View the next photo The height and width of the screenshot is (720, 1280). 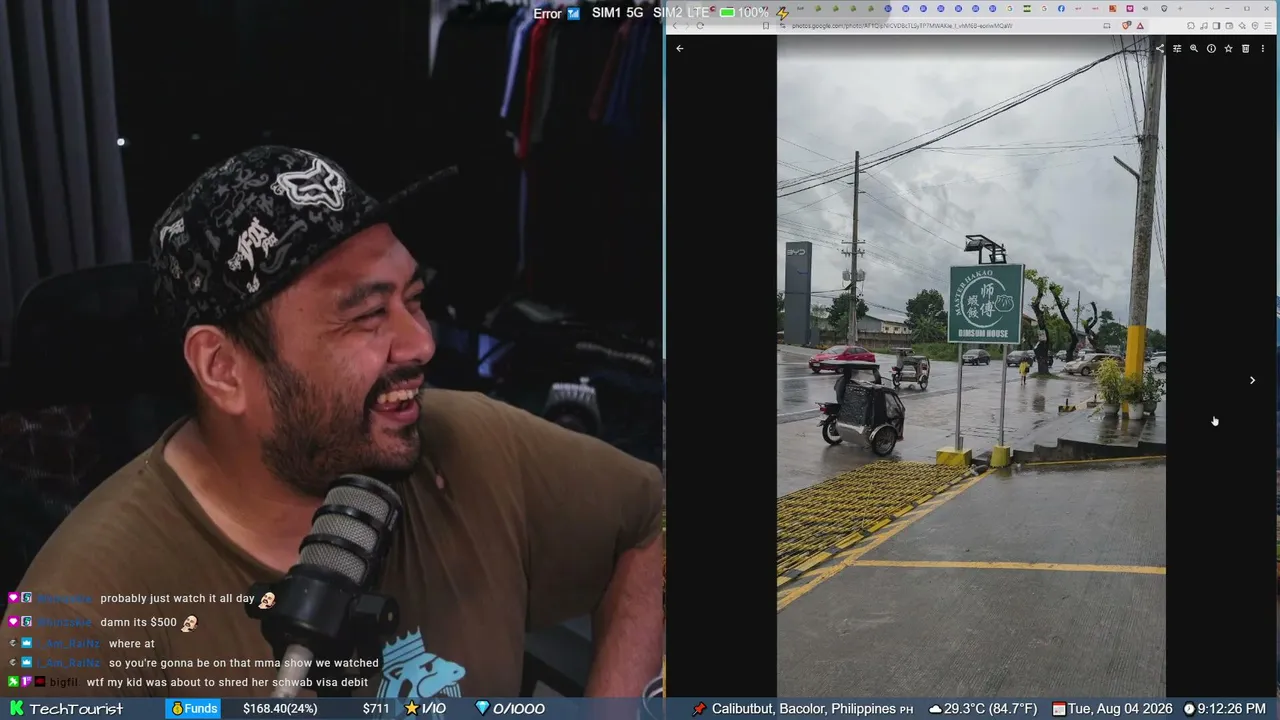(x=1252, y=380)
